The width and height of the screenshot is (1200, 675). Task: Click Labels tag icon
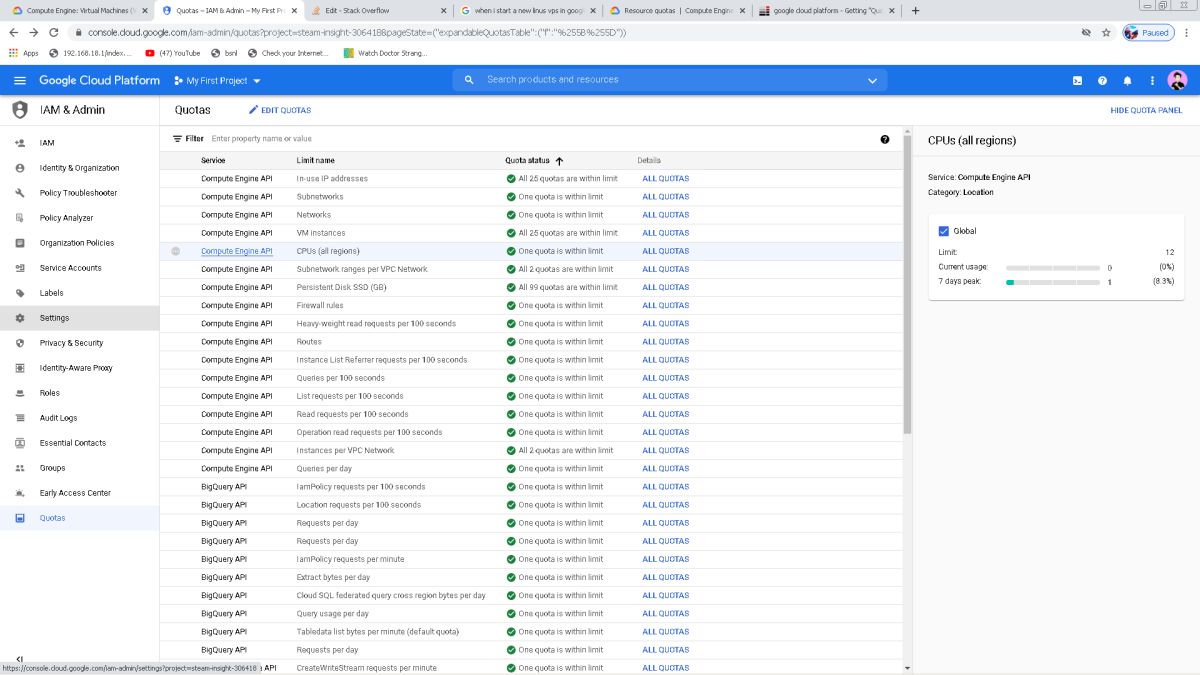(x=20, y=293)
